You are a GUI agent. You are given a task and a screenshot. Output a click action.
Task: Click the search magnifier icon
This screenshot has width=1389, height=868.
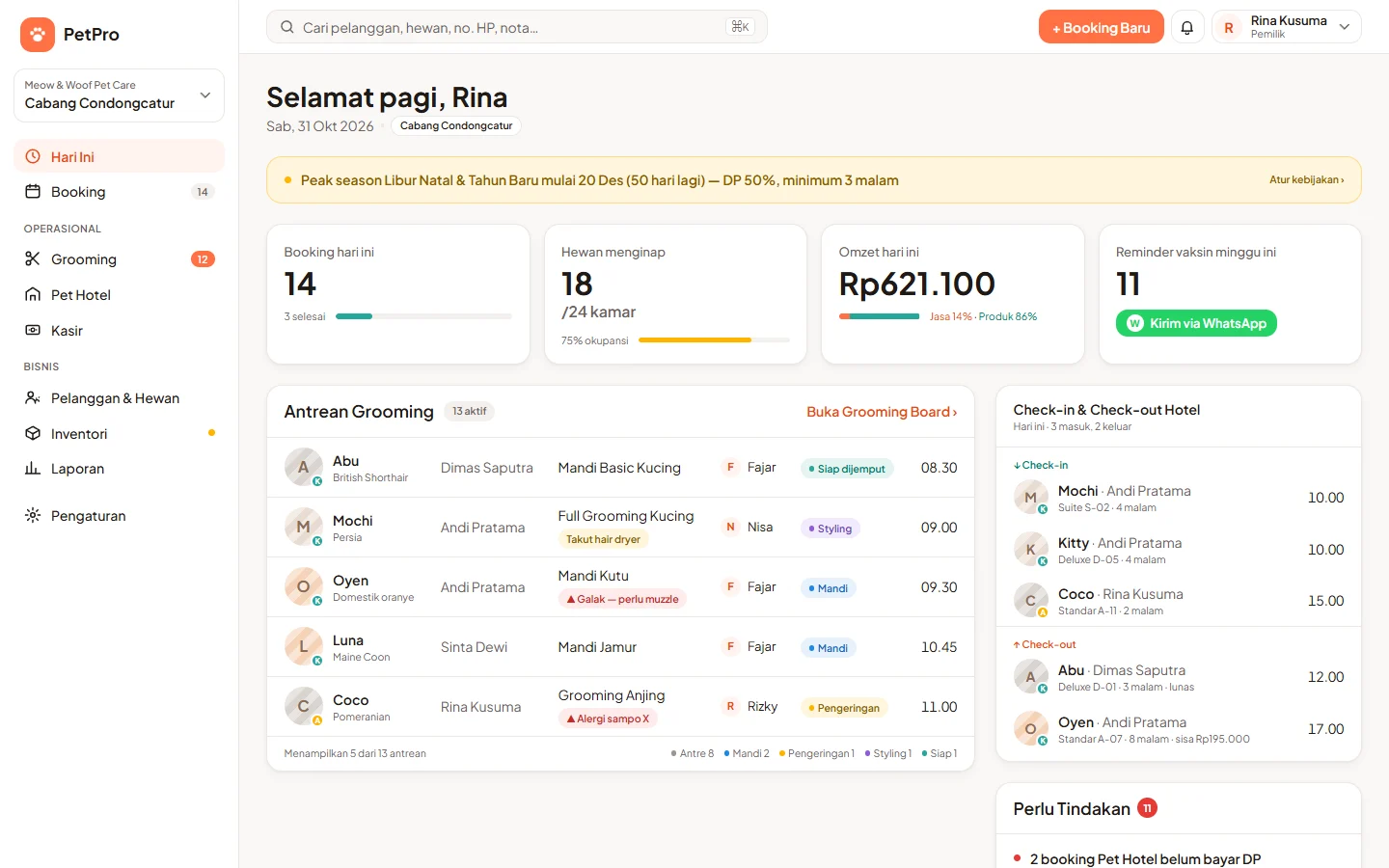click(x=287, y=27)
